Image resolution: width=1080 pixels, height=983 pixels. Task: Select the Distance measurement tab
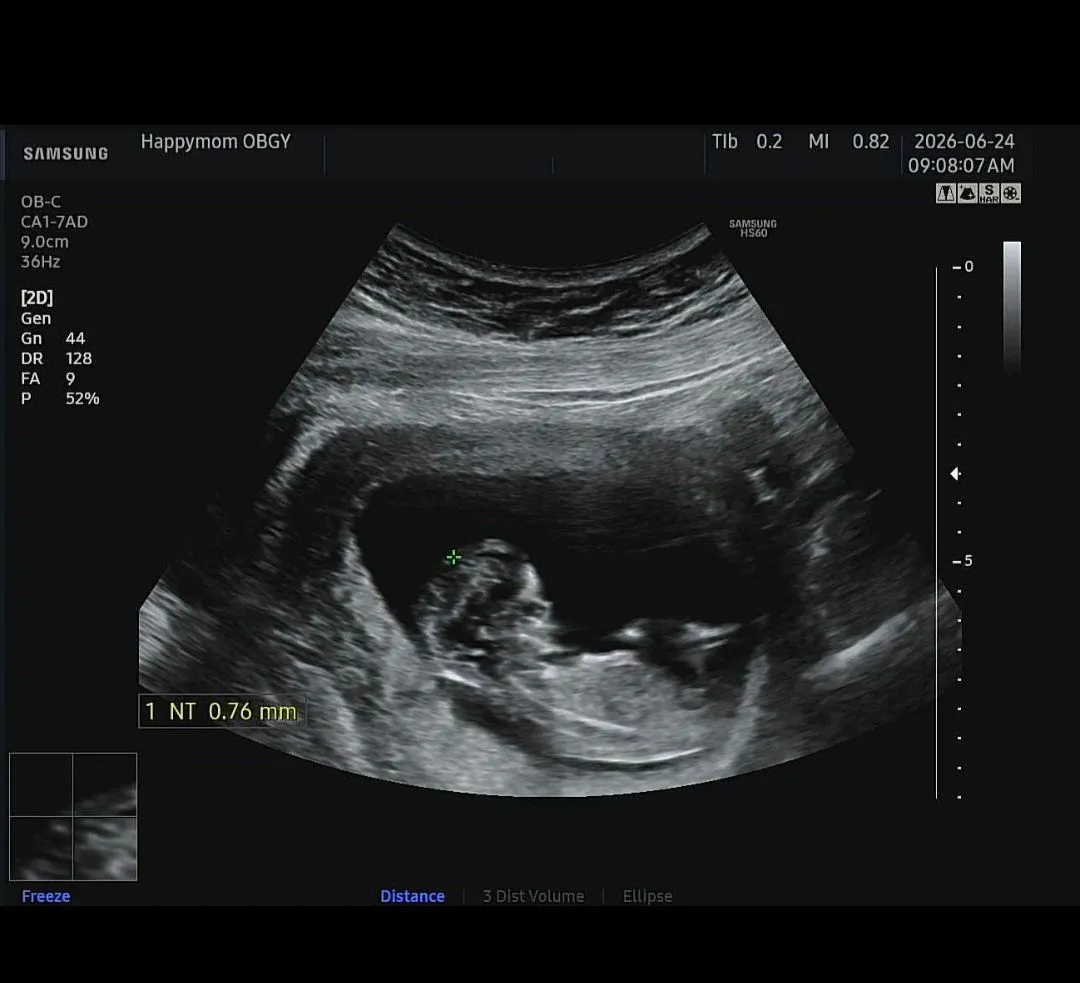click(x=412, y=896)
